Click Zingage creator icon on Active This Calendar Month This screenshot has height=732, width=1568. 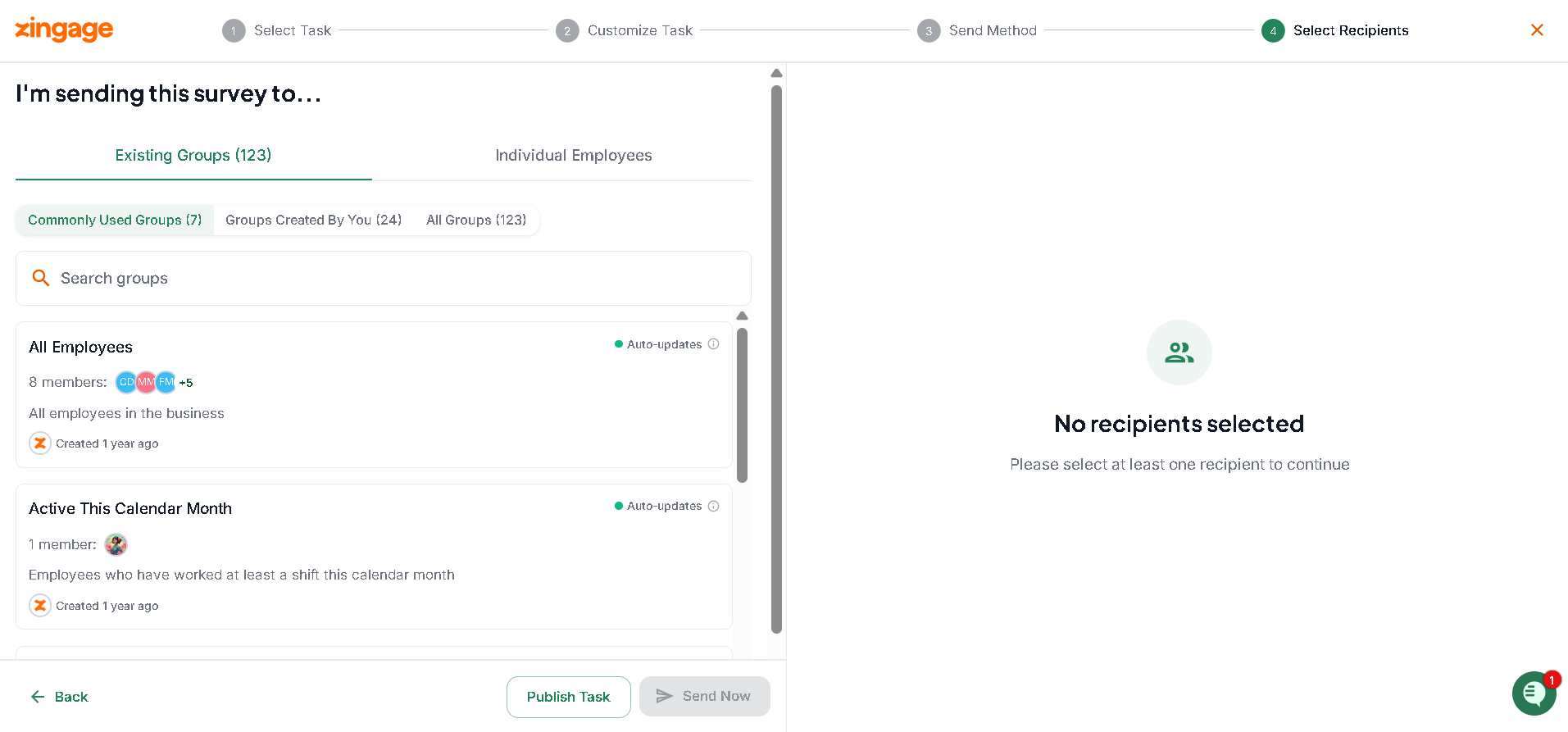tap(40, 606)
